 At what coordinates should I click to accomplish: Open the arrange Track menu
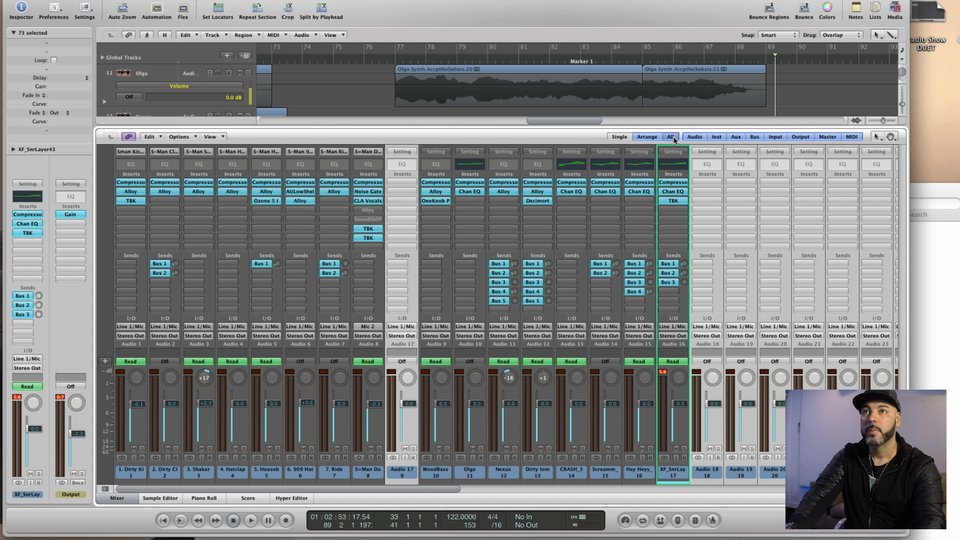pos(215,35)
